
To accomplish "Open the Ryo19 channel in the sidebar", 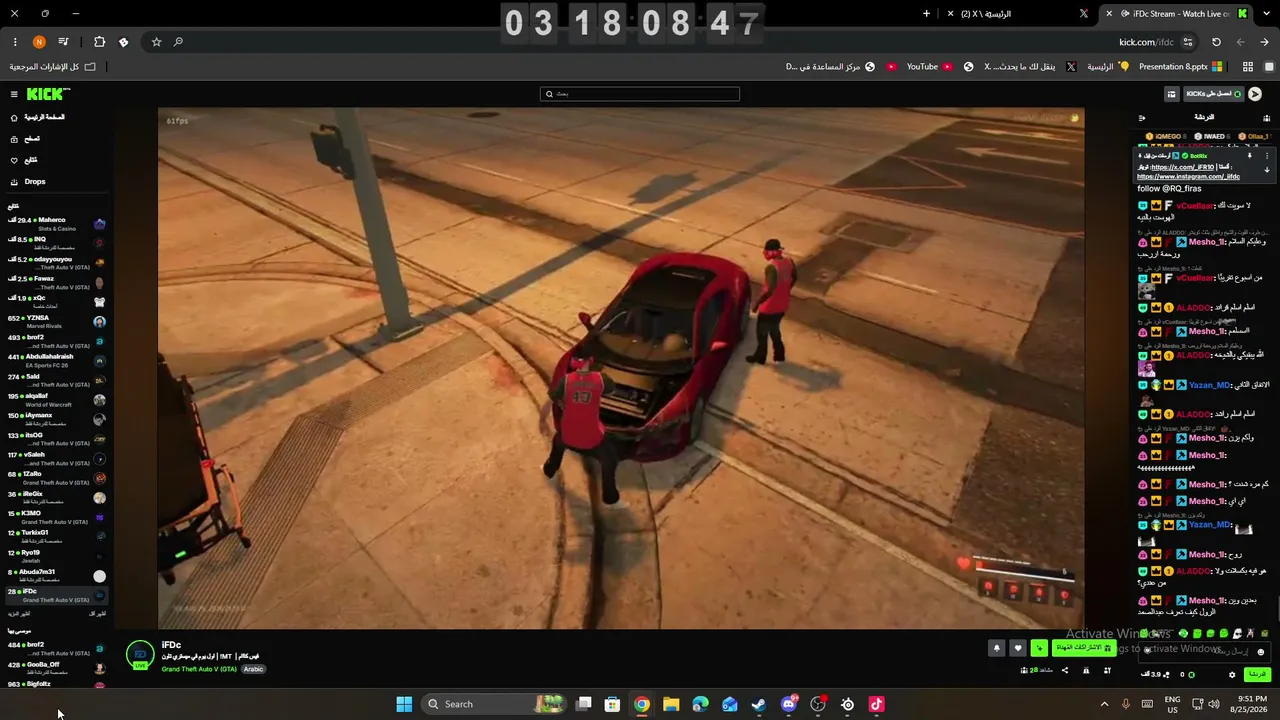I will (56, 556).
